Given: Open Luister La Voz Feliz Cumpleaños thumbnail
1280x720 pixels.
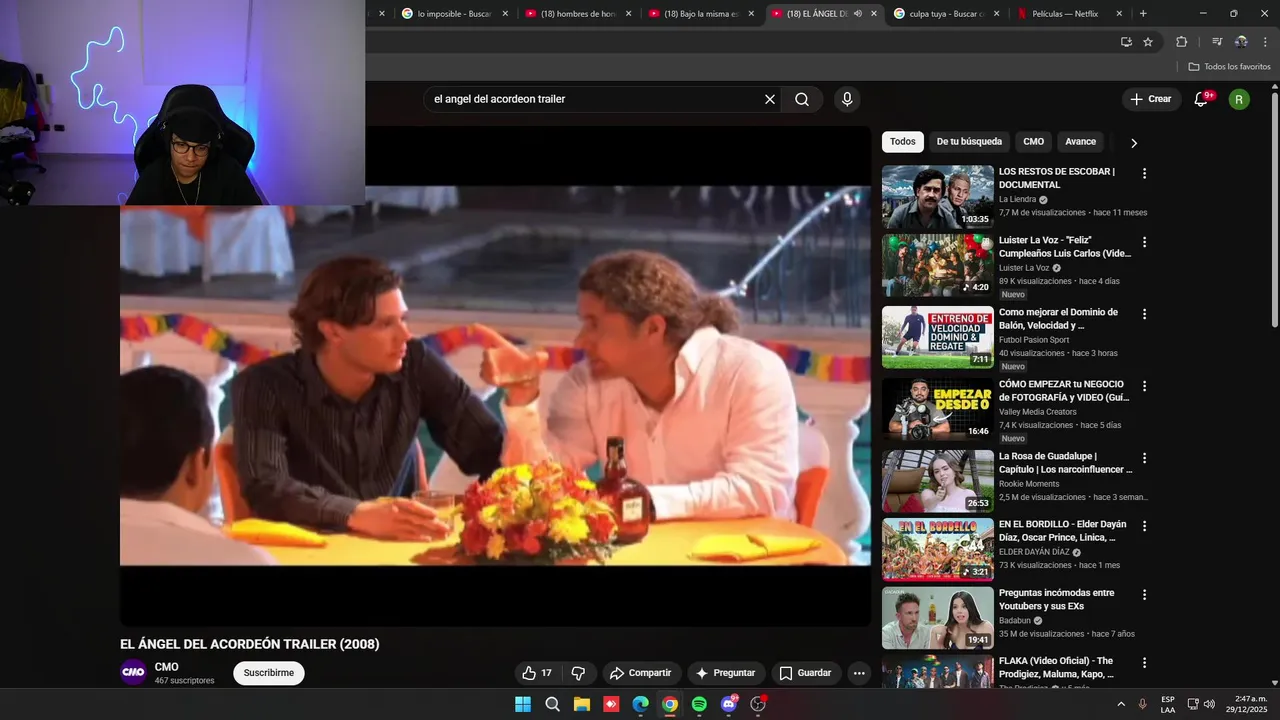Looking at the screenshot, I should [x=938, y=266].
